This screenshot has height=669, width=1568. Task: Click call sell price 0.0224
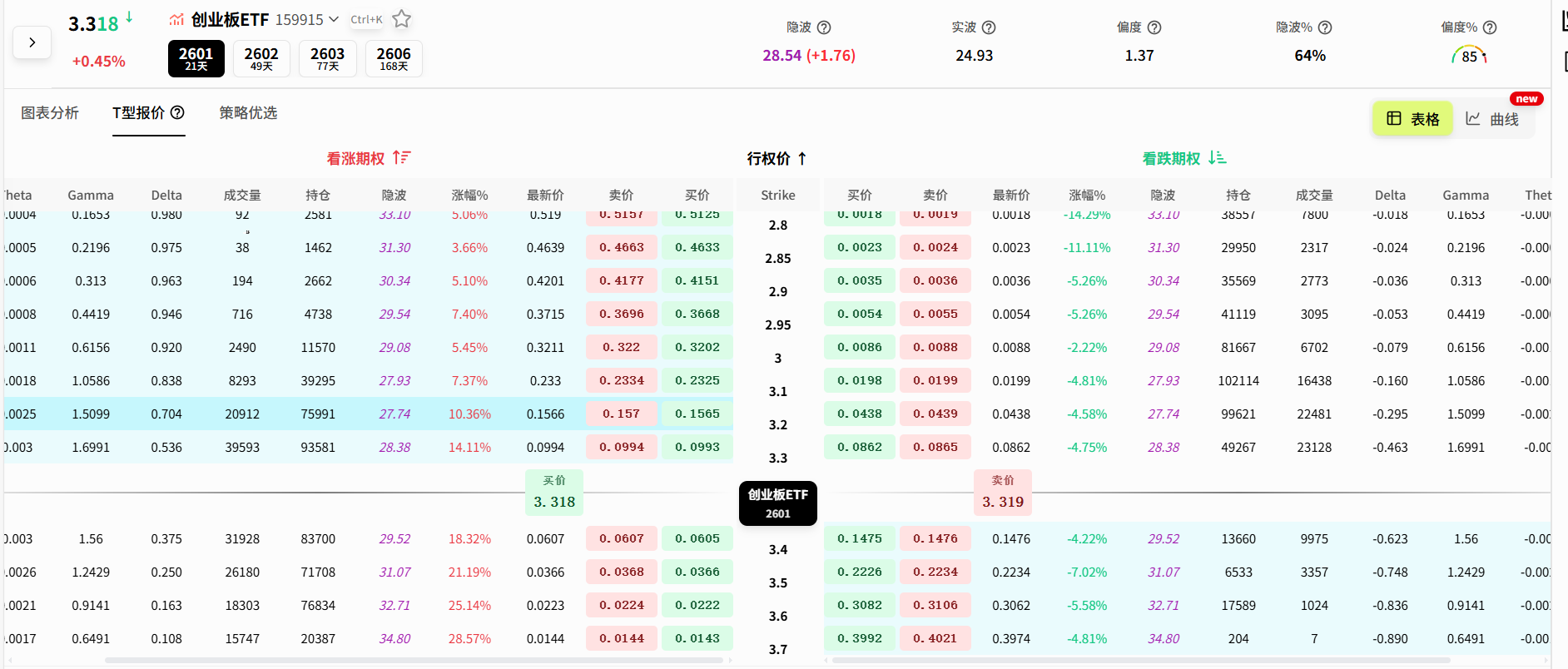(x=622, y=605)
